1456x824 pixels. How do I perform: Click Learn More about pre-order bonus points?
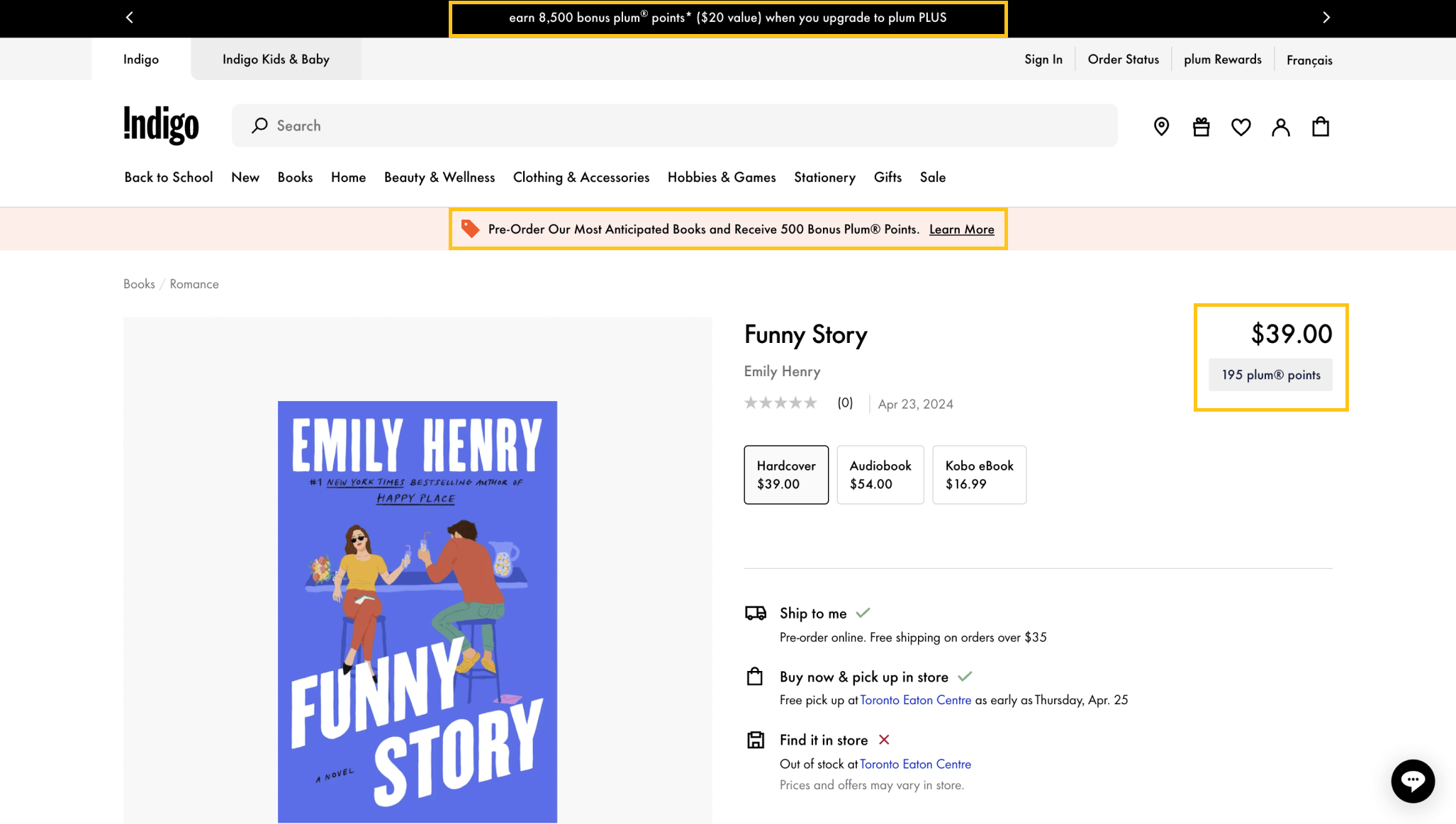[x=962, y=228]
